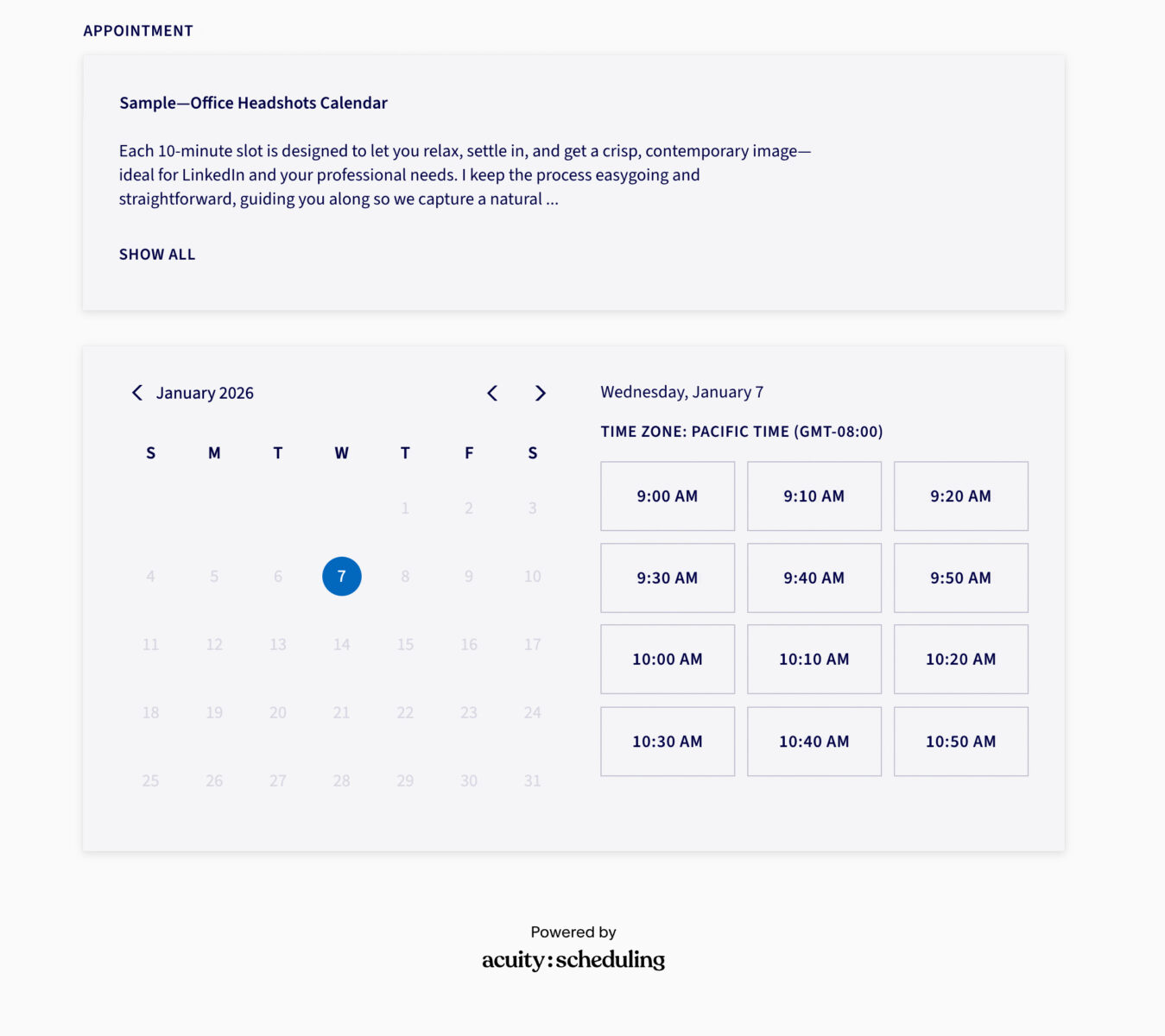The height and width of the screenshot is (1036, 1165).
Task: Advance to February using the right chevron
Action: pyautogui.click(x=541, y=393)
